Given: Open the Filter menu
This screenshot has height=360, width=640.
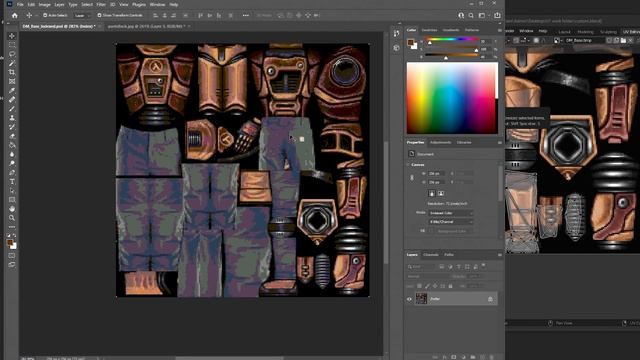Looking at the screenshot, I should (x=101, y=4).
